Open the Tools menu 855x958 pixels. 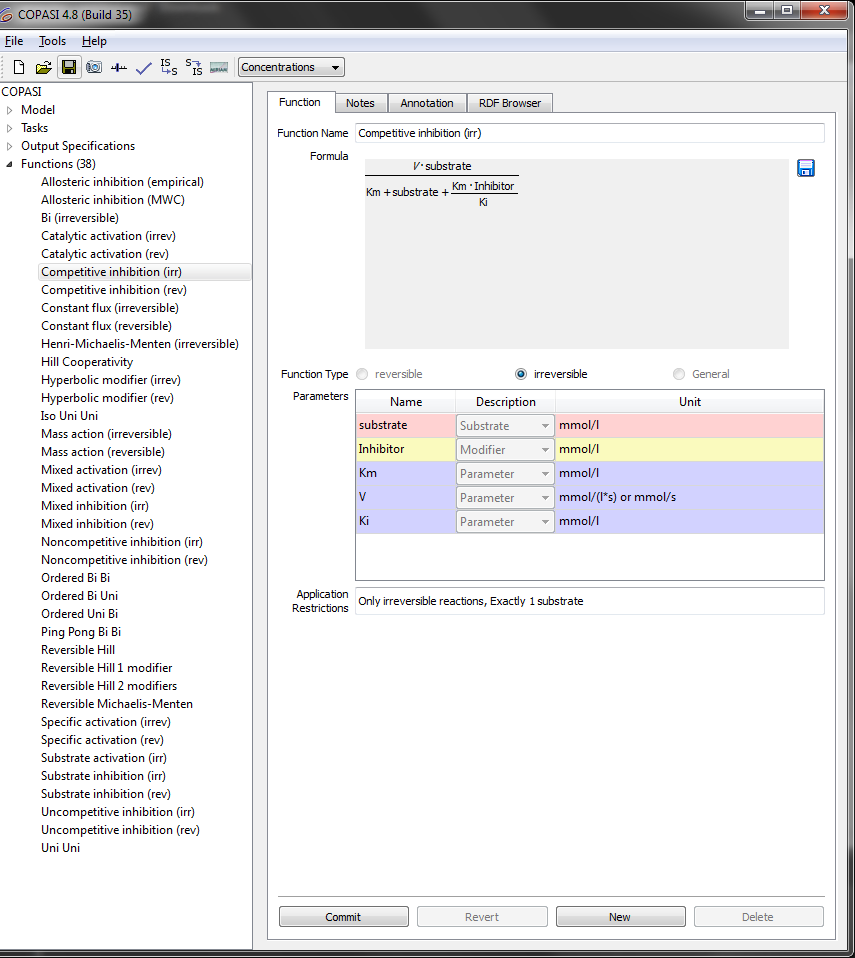(x=52, y=41)
